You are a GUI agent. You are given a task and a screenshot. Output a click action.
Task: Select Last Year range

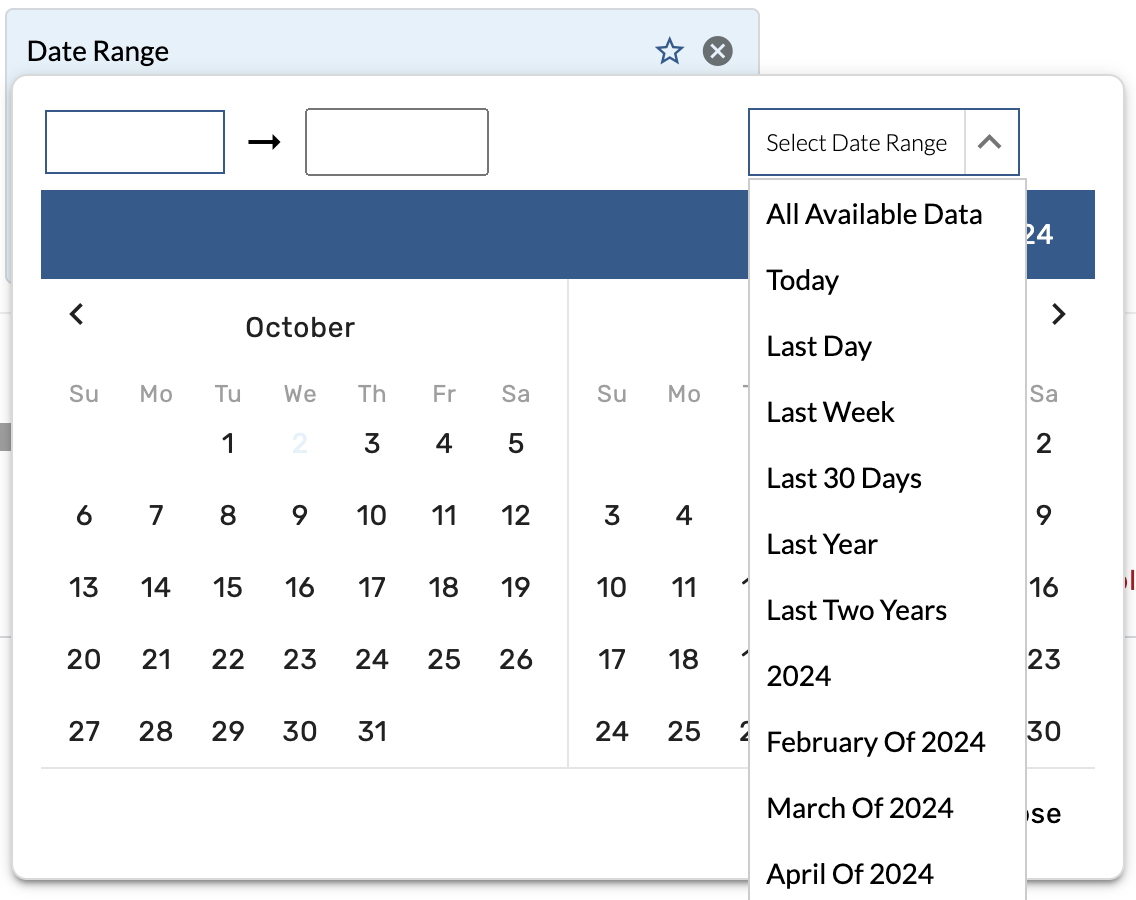click(x=822, y=544)
